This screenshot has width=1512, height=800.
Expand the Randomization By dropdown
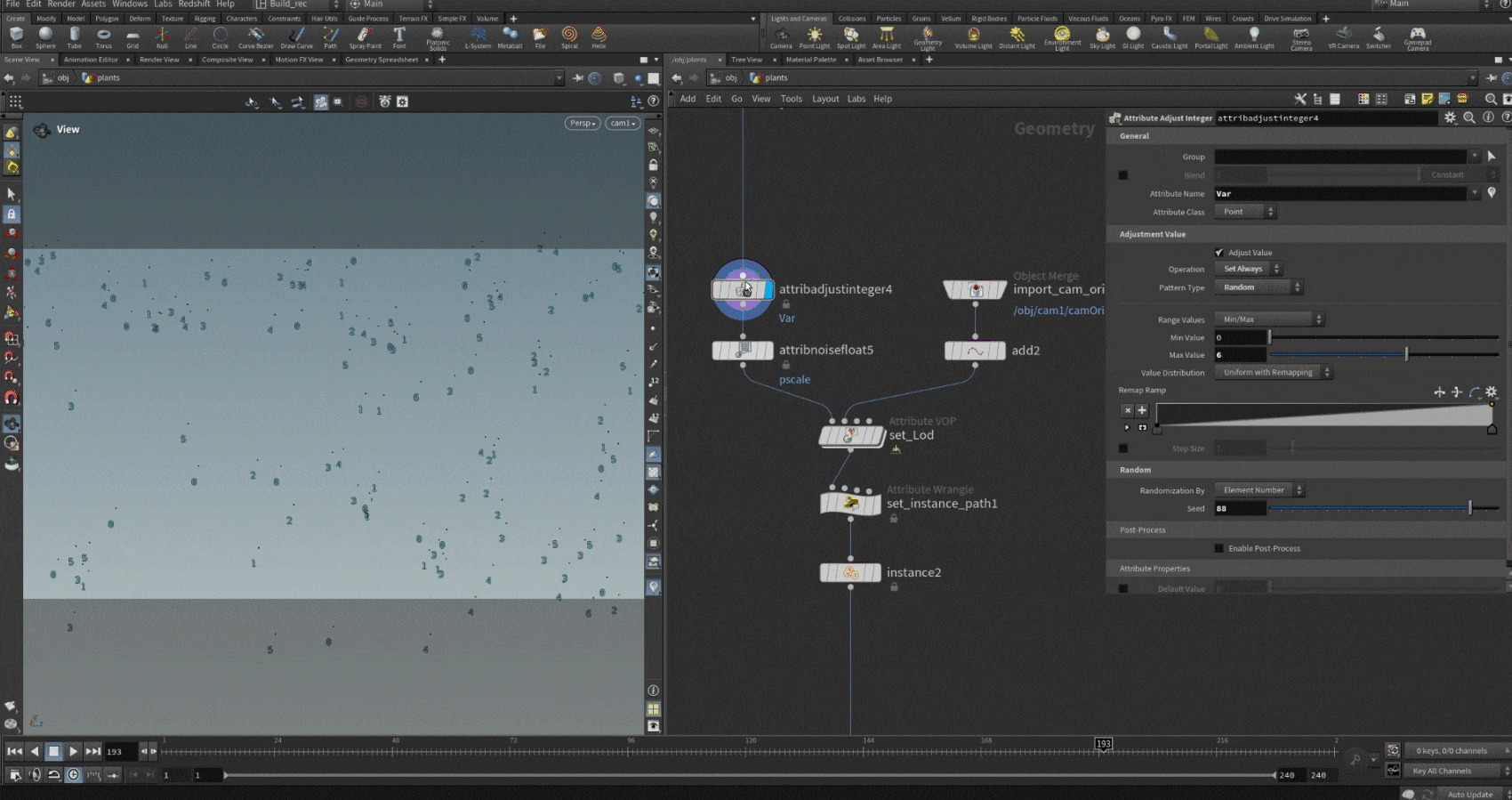click(x=1259, y=490)
